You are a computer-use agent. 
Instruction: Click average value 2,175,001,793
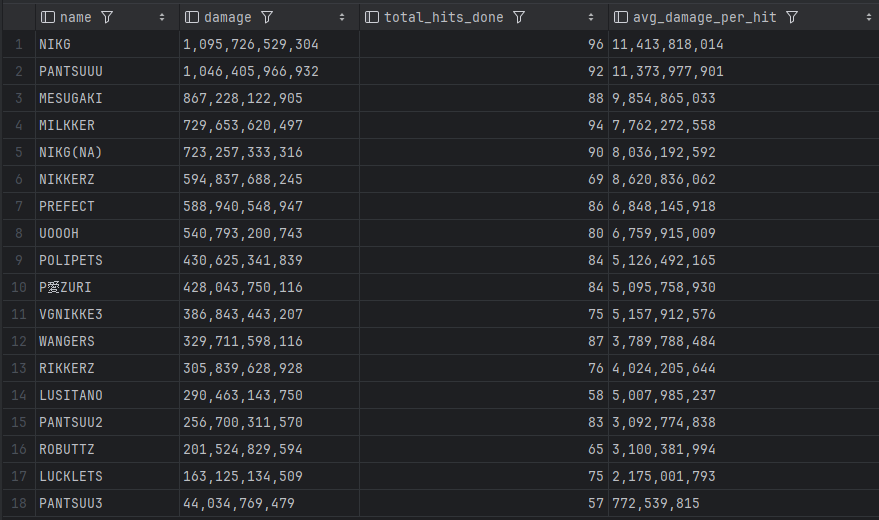tap(664, 476)
